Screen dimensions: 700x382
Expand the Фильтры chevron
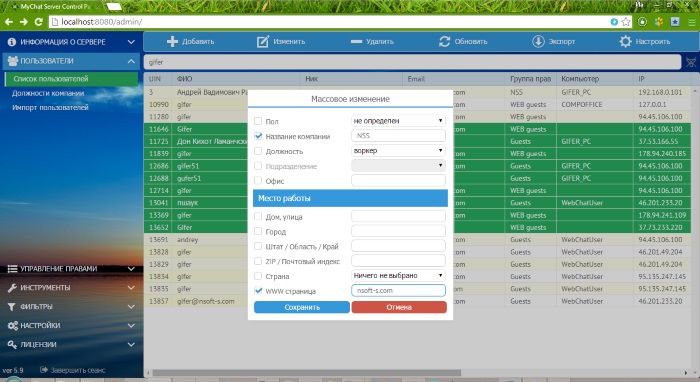[131, 307]
